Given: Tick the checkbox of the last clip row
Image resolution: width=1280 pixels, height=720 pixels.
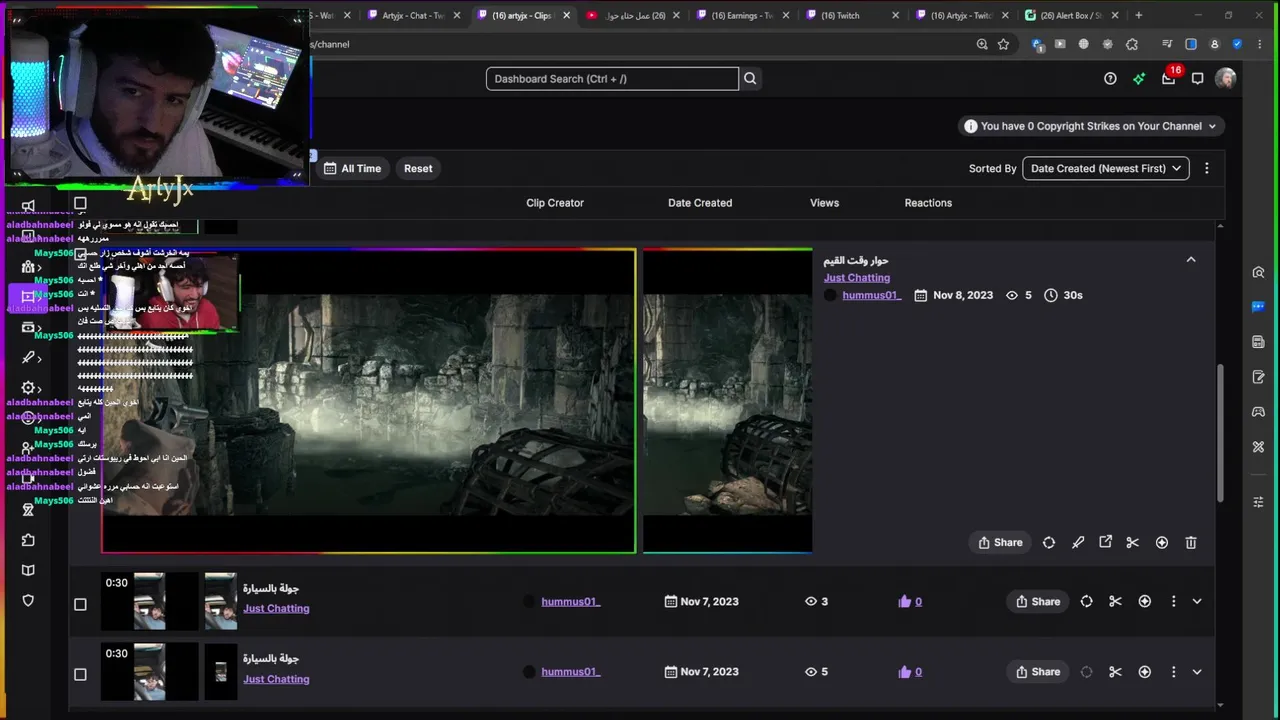Looking at the screenshot, I should 80,674.
